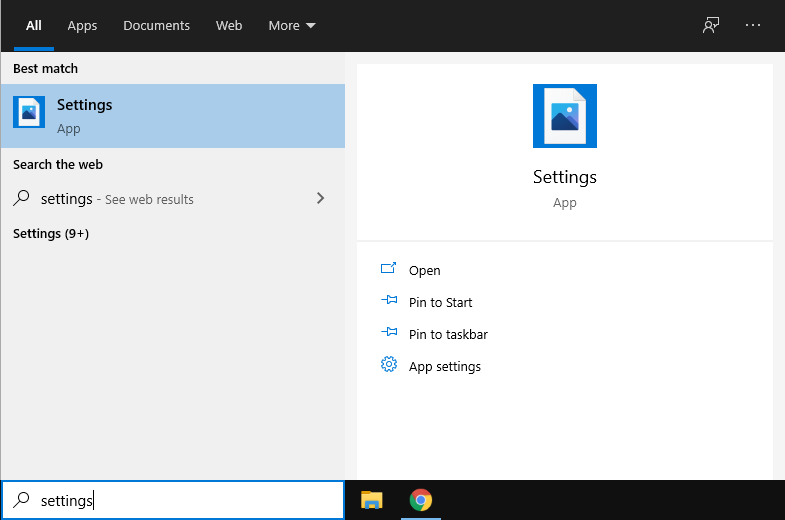
Task: Switch to the Documents tab
Action: click(156, 26)
